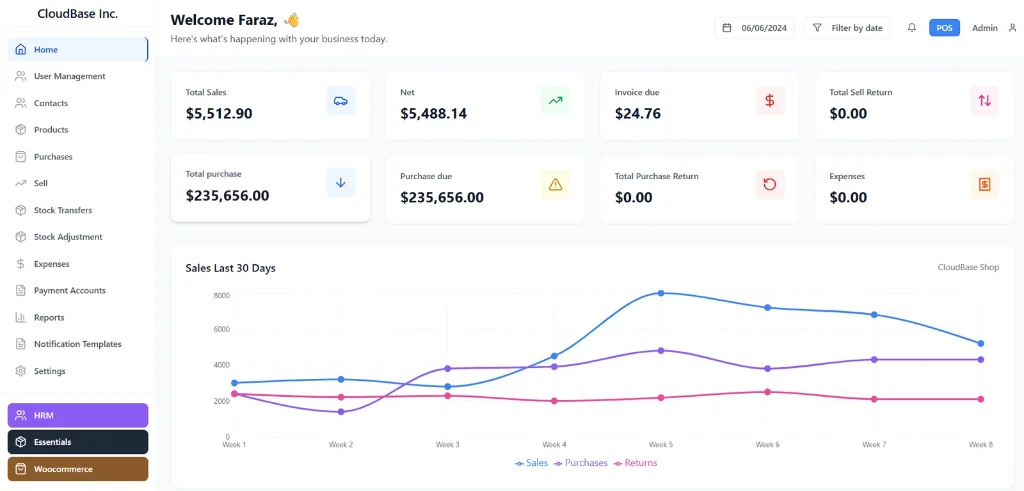Click the $5,488.14 Net value
The height and width of the screenshot is (491, 1024).
point(434,114)
